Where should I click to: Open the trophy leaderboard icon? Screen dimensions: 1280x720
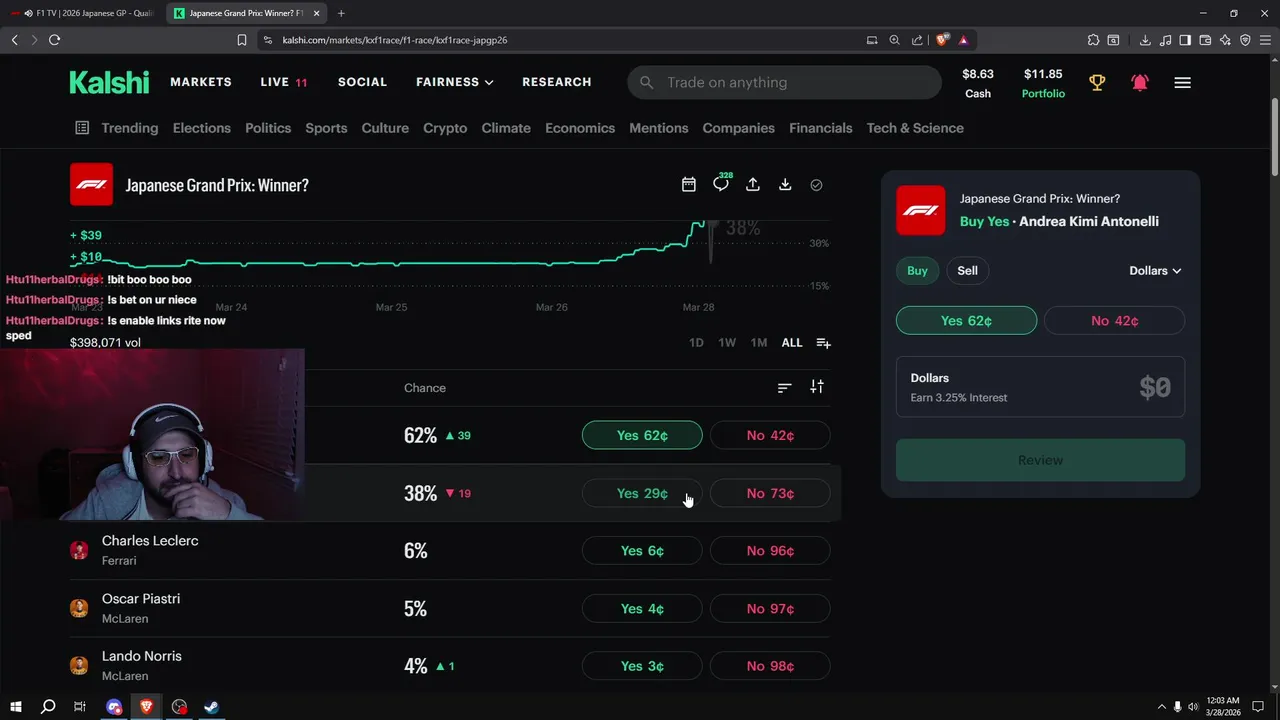[x=1097, y=83]
